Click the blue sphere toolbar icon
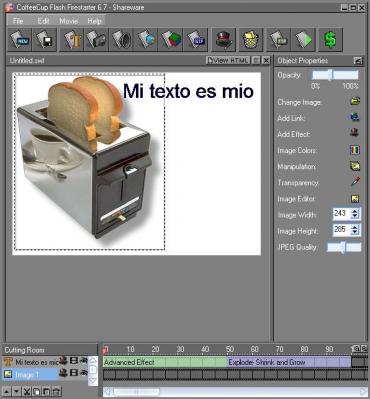Viewport: 370px width, 399px height. tap(146, 40)
